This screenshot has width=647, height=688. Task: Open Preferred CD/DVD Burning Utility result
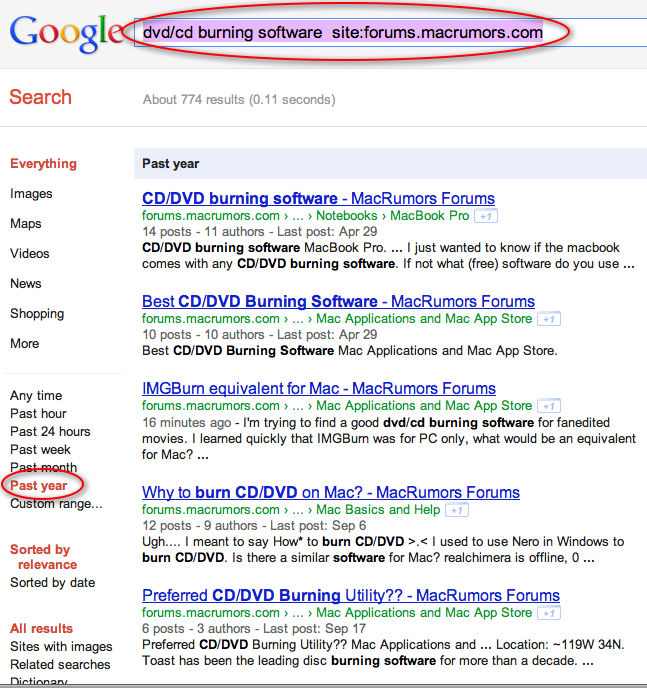351,595
